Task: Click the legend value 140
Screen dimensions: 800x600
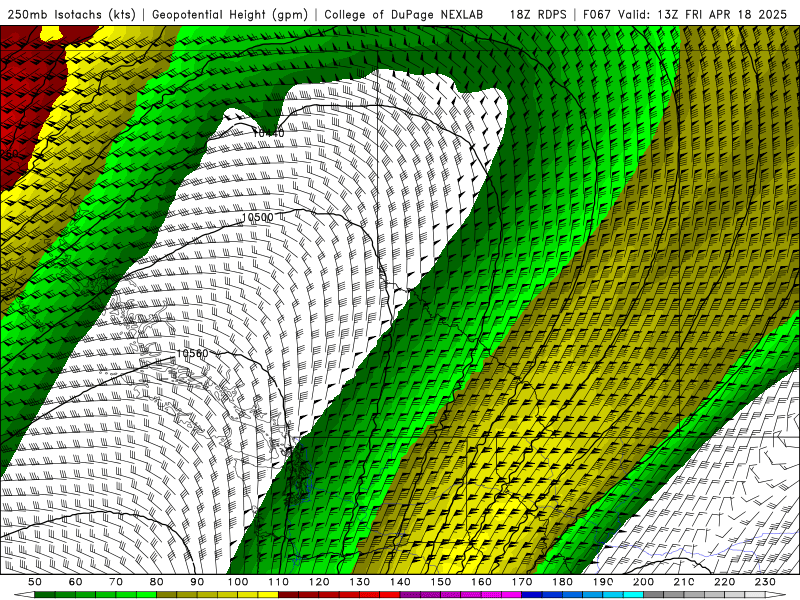Action: [400, 582]
